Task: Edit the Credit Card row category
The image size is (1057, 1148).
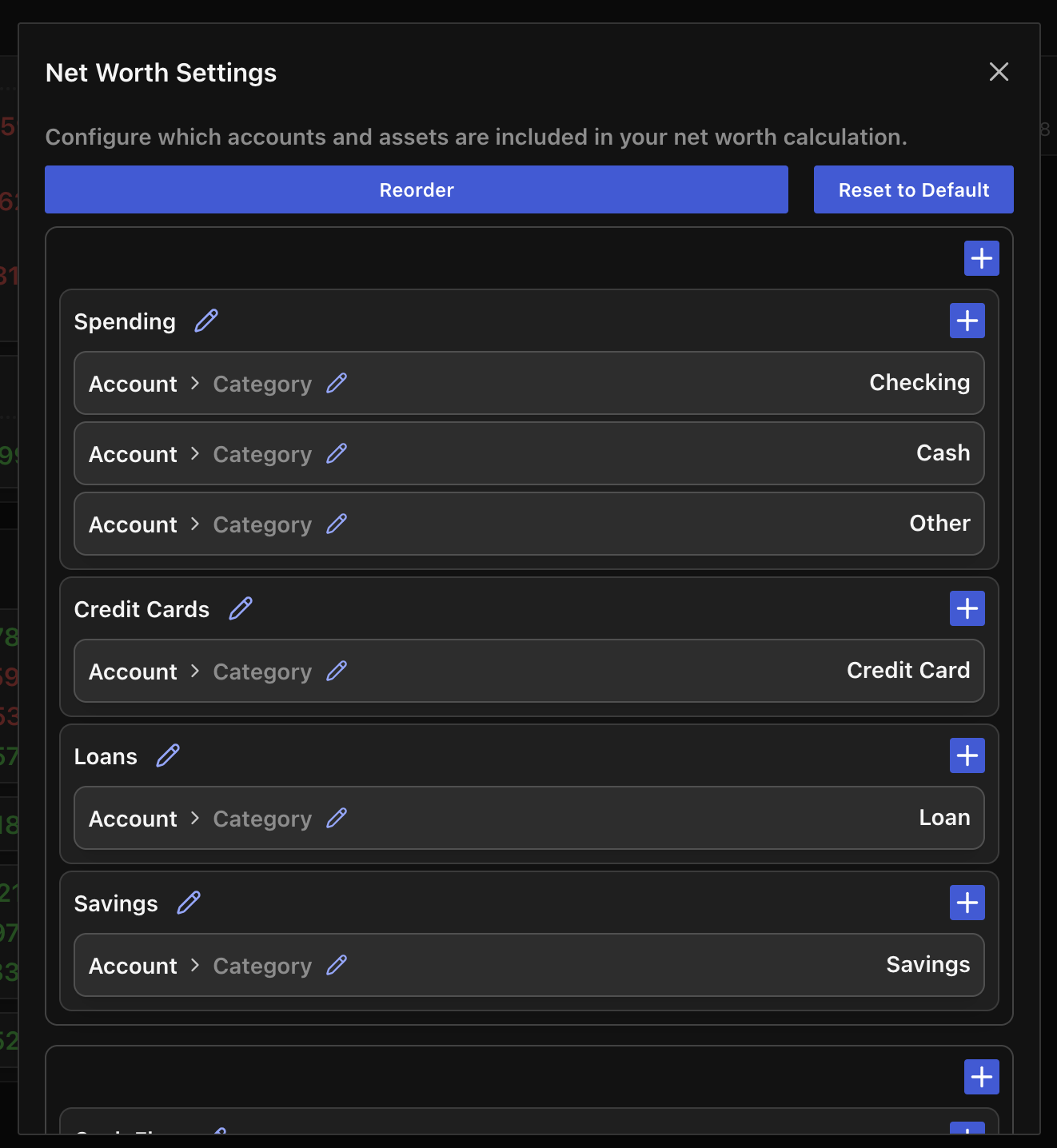Action: [x=337, y=671]
